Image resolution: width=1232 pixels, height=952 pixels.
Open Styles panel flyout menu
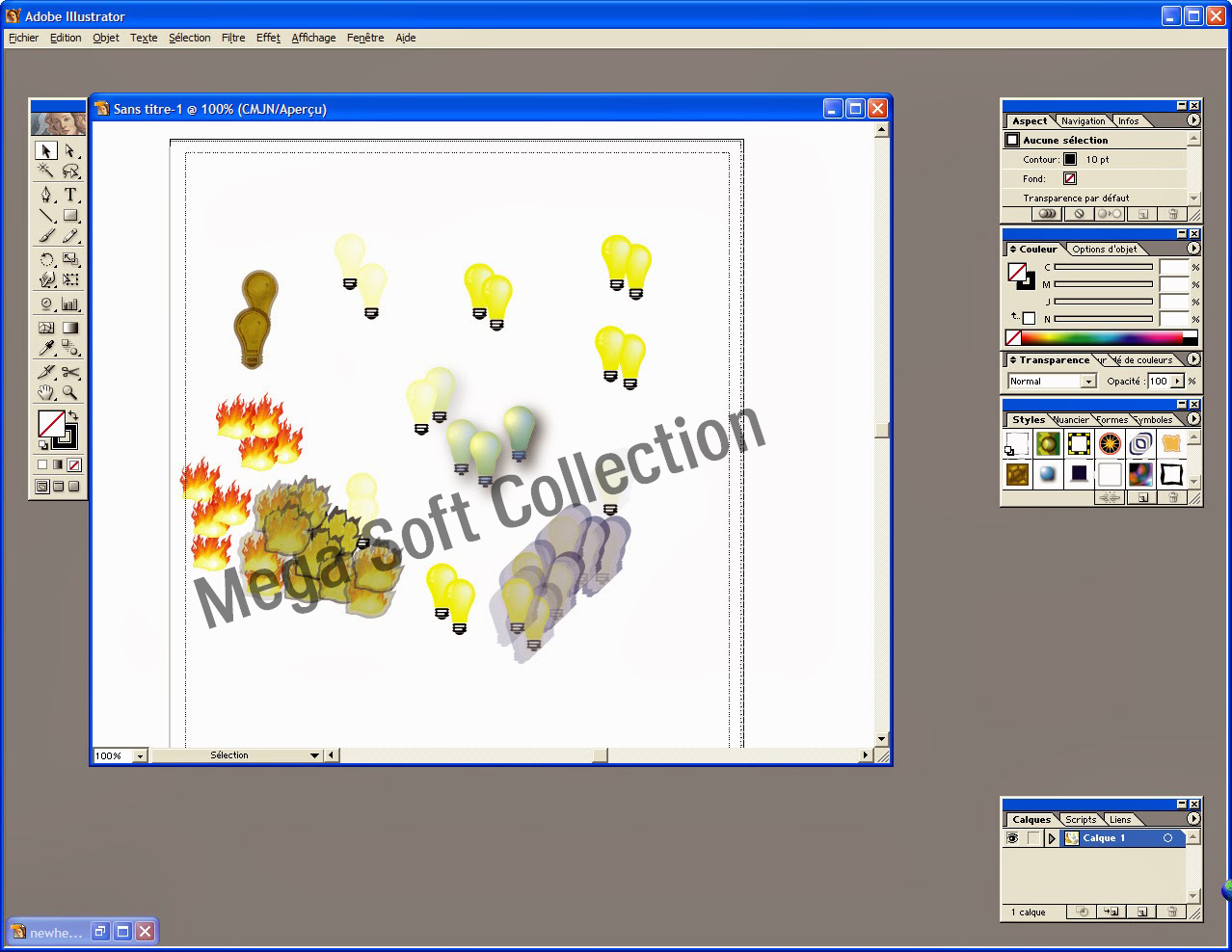pos(1193,419)
